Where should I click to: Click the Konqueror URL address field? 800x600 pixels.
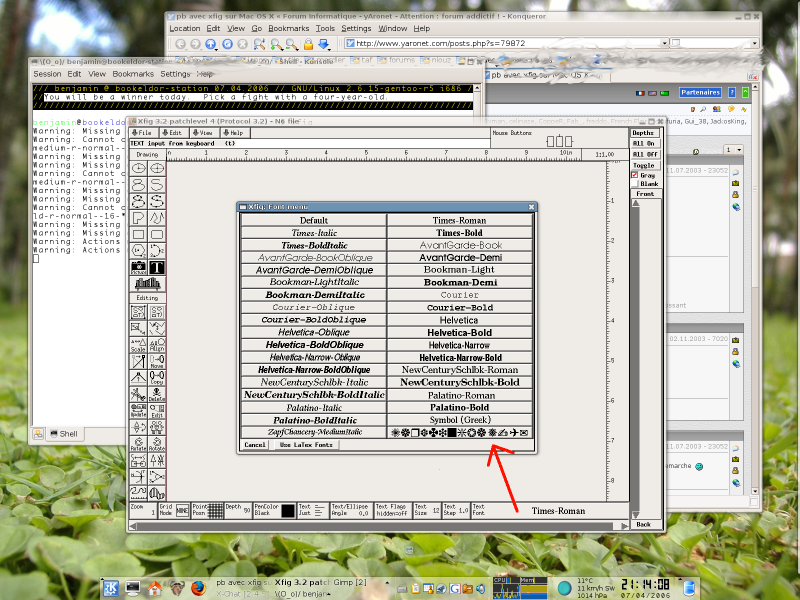pos(504,43)
